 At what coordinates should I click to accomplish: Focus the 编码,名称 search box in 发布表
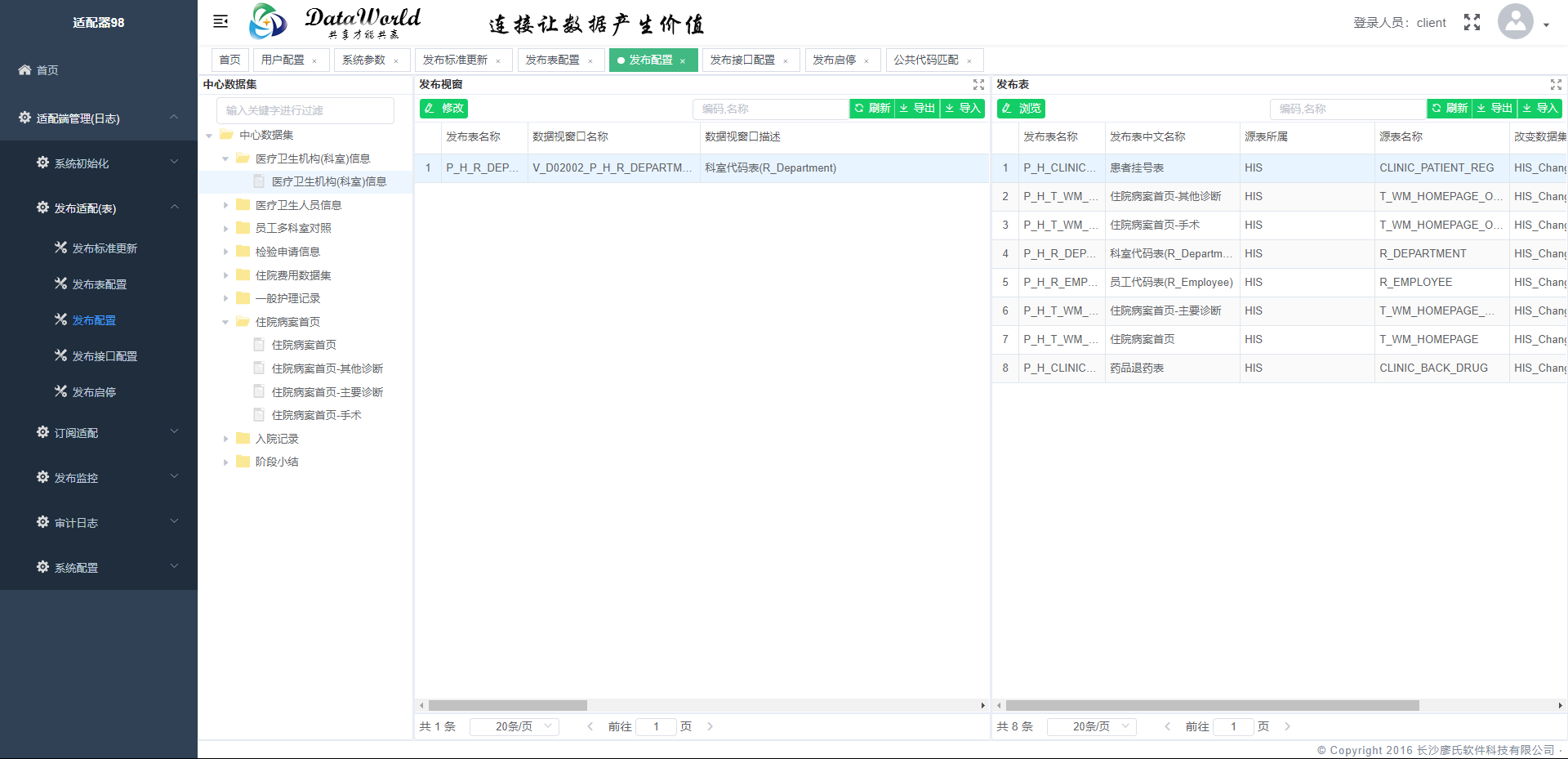[x=1348, y=109]
